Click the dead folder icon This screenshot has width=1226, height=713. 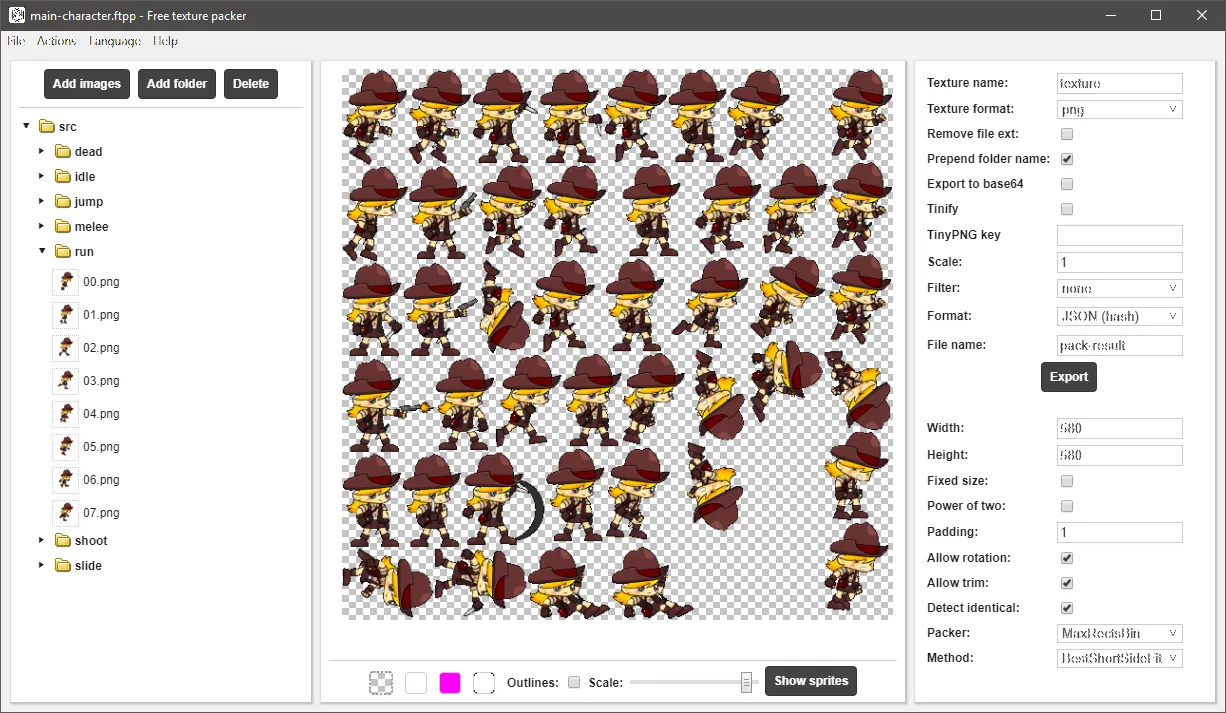62,152
